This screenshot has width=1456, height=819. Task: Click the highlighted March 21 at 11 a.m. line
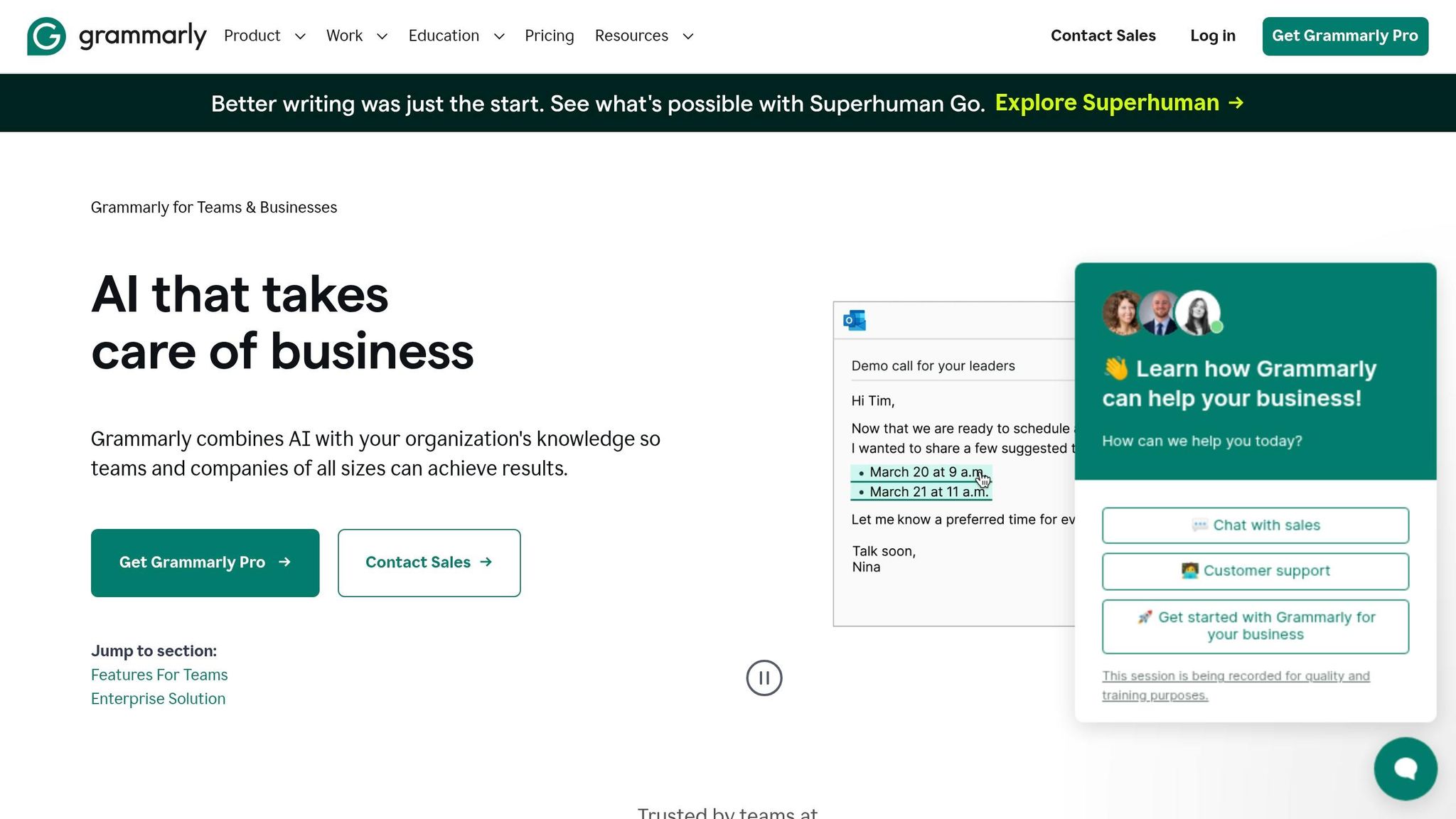click(x=921, y=492)
